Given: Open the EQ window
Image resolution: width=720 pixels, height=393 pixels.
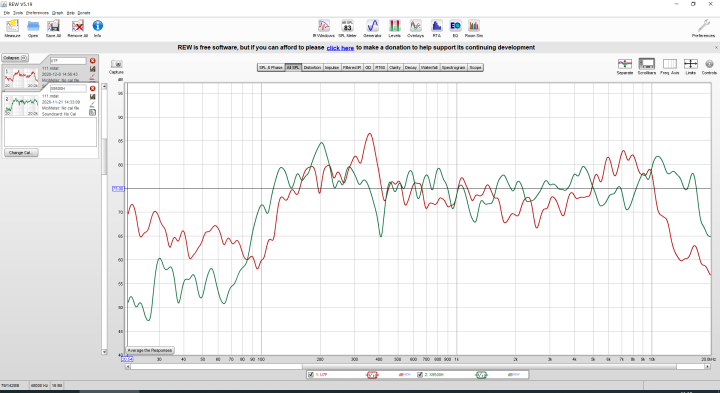Looking at the screenshot, I should coord(455,28).
